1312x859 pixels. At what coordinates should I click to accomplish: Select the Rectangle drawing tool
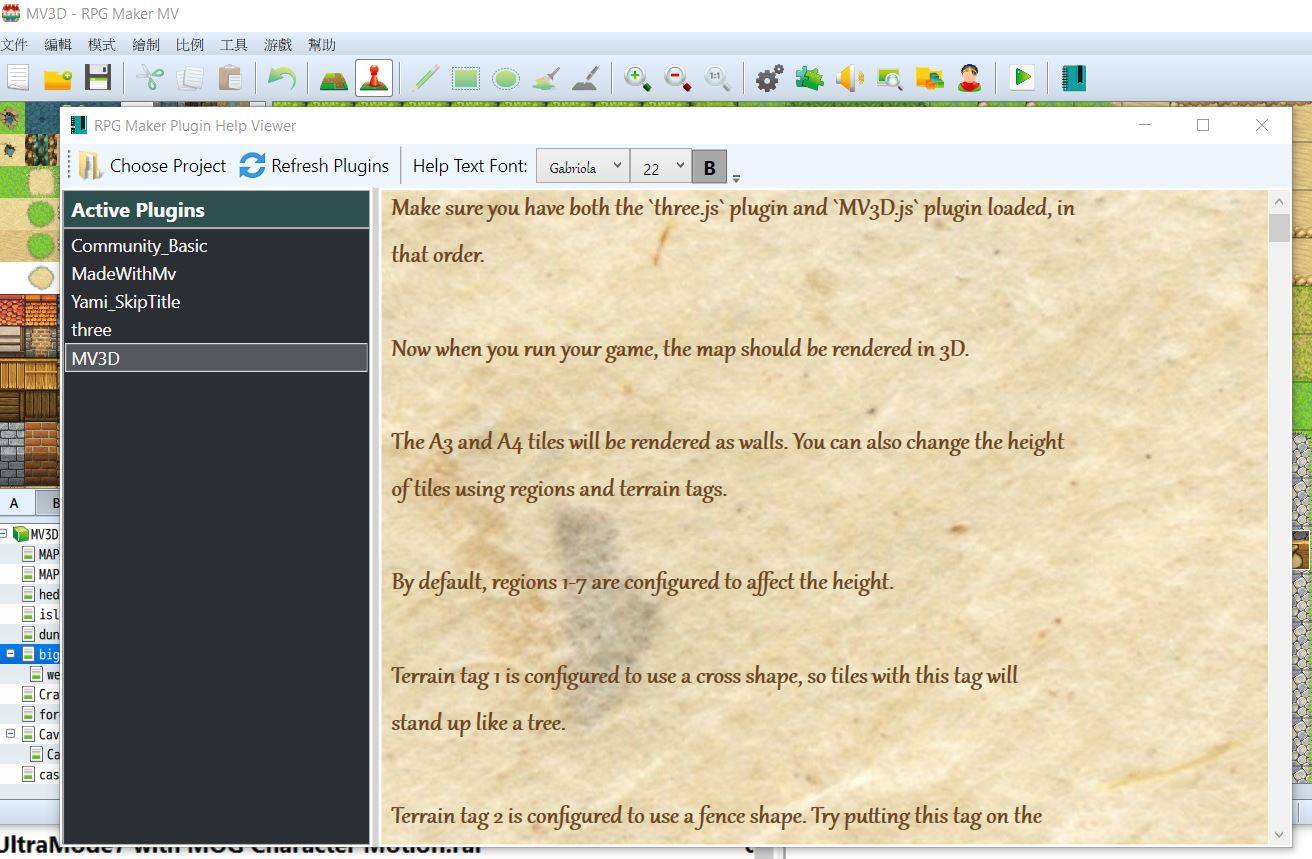point(465,78)
